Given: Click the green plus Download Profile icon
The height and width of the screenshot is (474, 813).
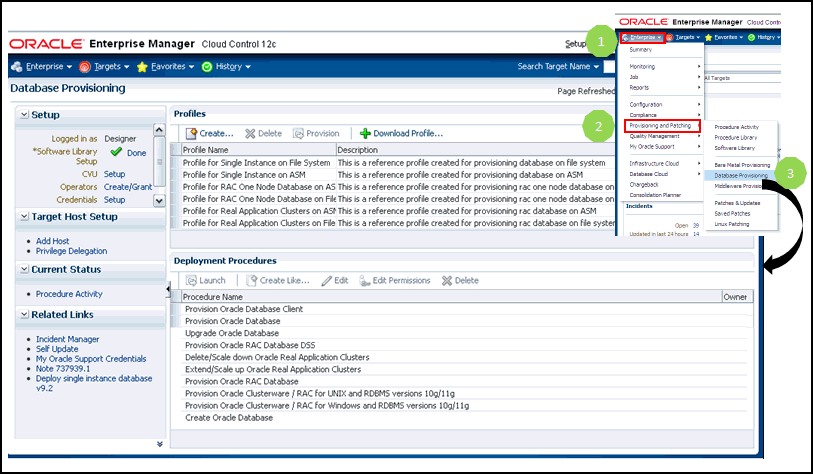Looking at the screenshot, I should coord(365,133).
